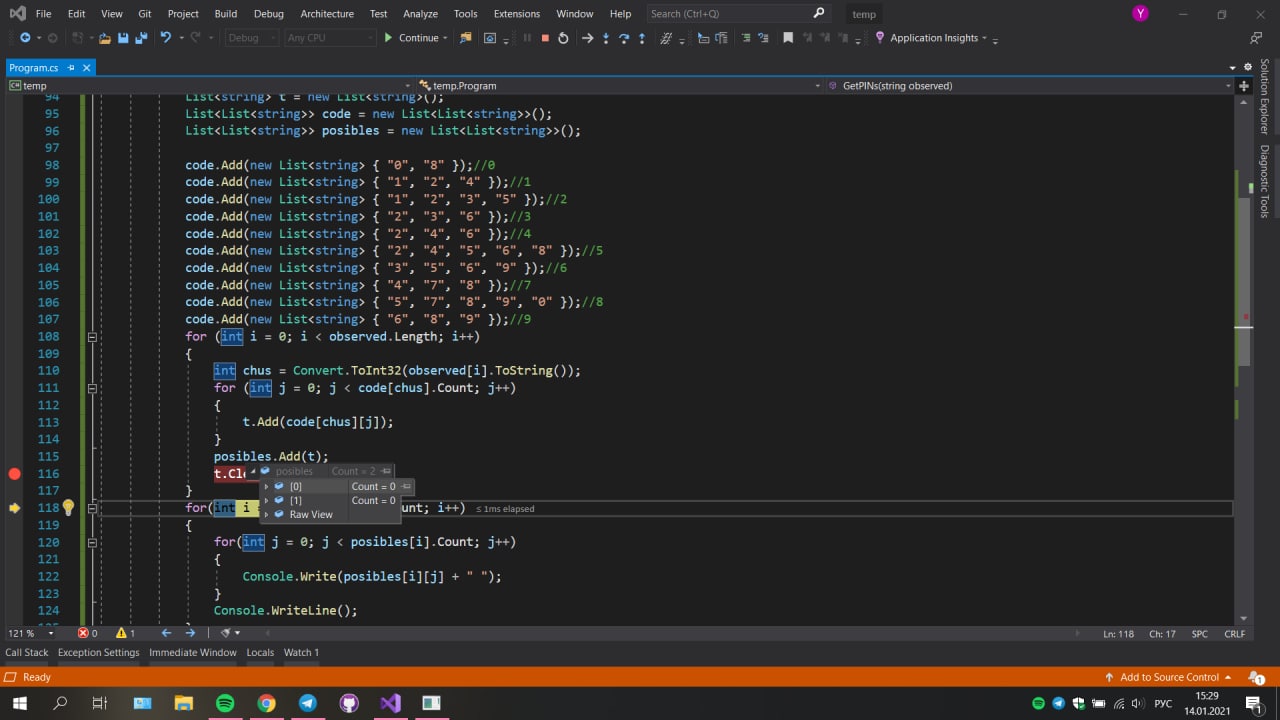The height and width of the screenshot is (720, 1280).
Task: Click the red breakpoint on line 116
Action: pos(14,474)
